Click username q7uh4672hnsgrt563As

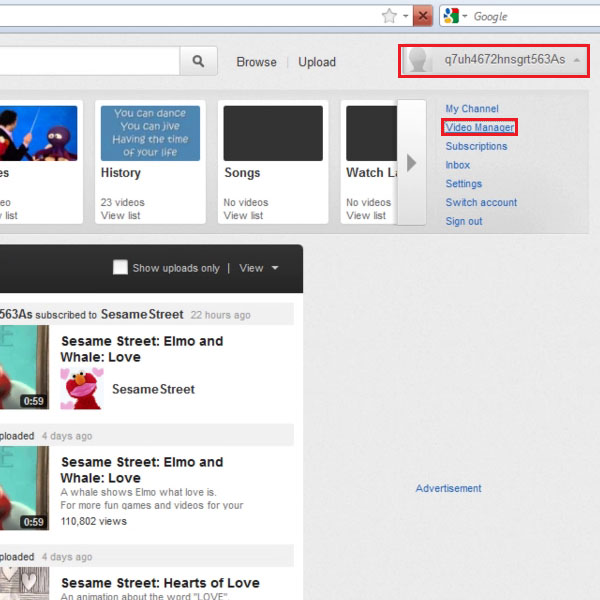point(505,59)
